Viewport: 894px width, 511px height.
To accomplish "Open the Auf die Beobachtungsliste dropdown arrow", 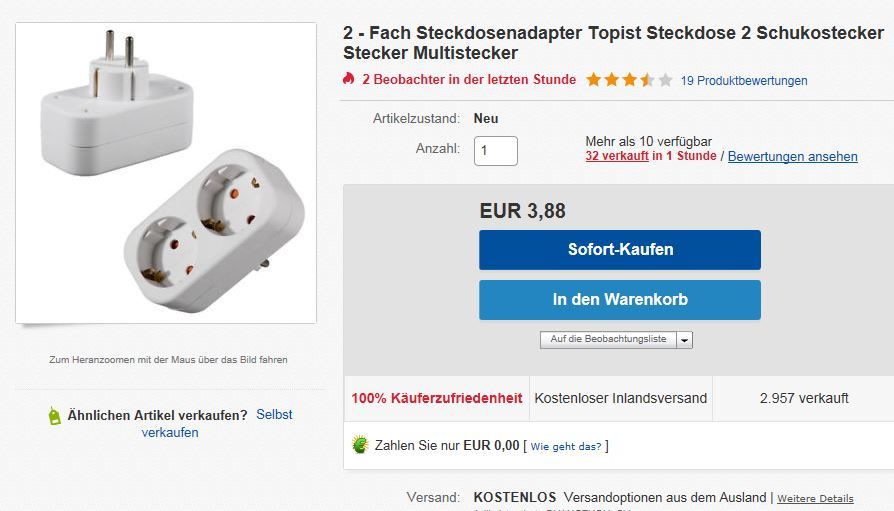I will coord(684,340).
